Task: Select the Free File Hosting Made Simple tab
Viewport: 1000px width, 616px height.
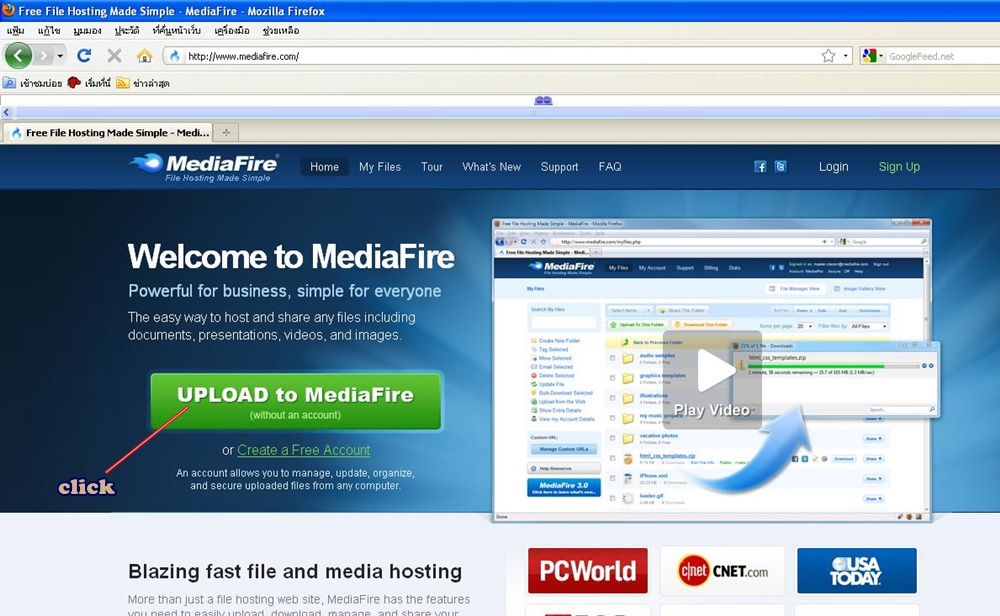Action: pos(108,133)
